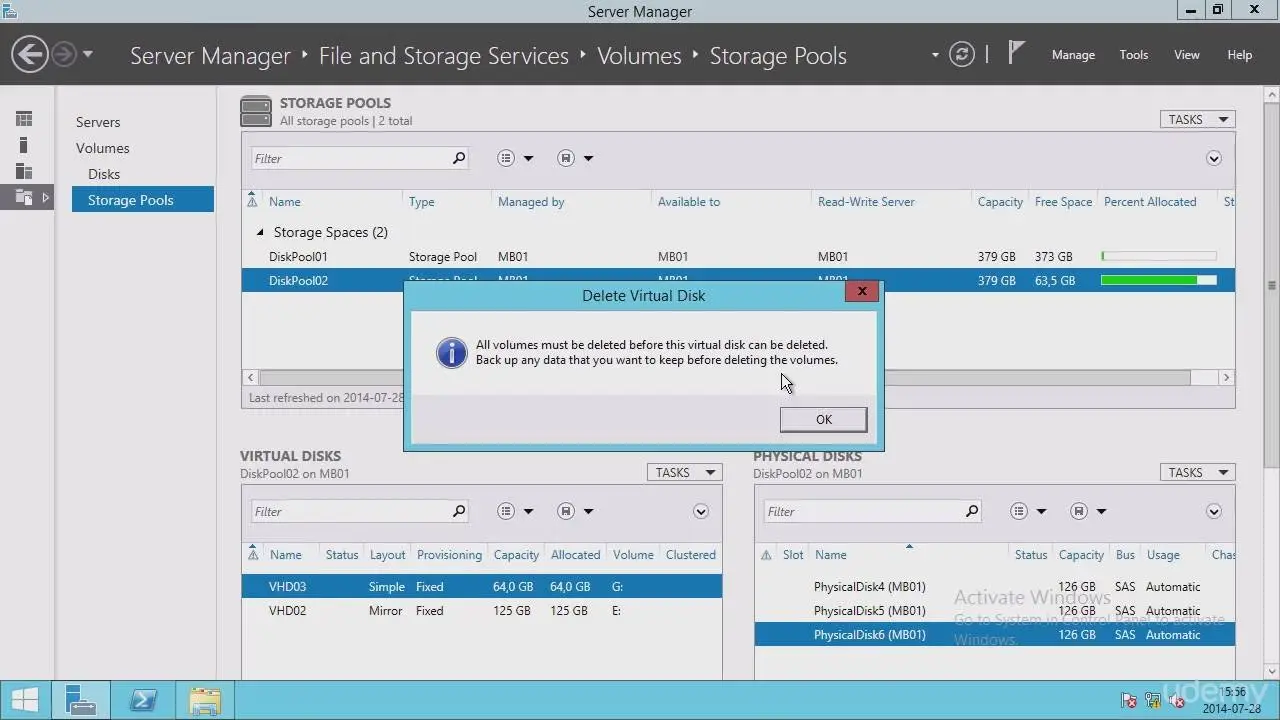
Task: Click Storage Pools horizontal scrollbar left arrow
Action: coord(251,378)
